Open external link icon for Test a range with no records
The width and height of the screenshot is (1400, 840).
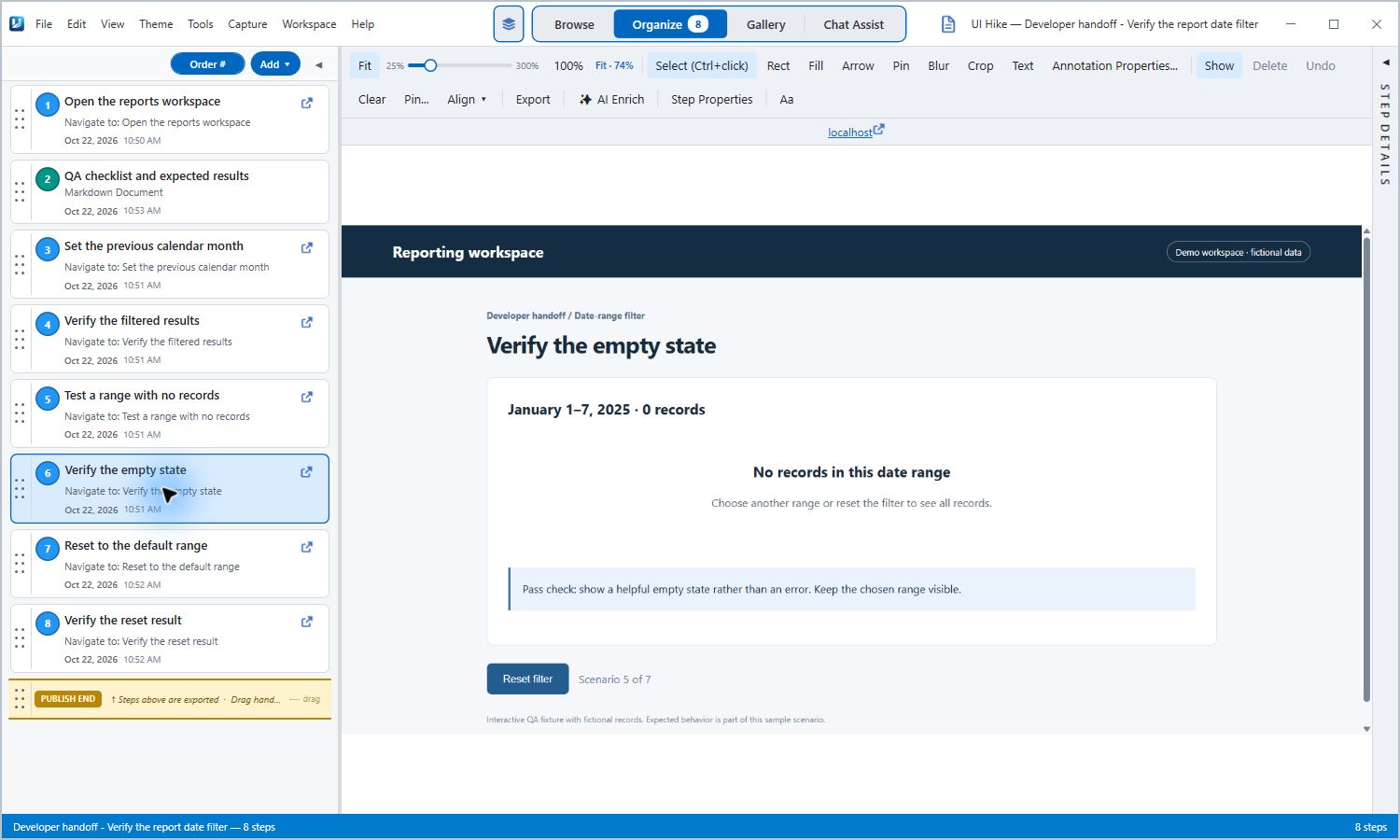tap(306, 397)
